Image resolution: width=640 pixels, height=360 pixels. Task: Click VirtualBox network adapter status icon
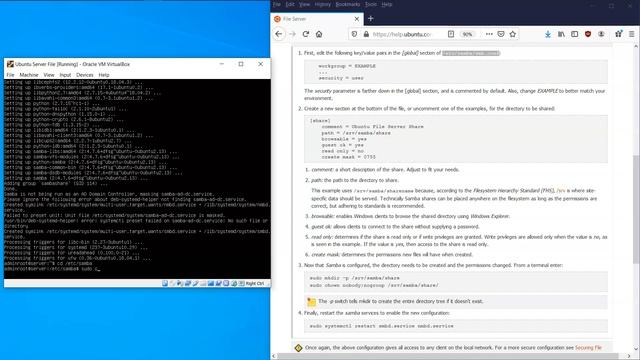(x=188, y=283)
